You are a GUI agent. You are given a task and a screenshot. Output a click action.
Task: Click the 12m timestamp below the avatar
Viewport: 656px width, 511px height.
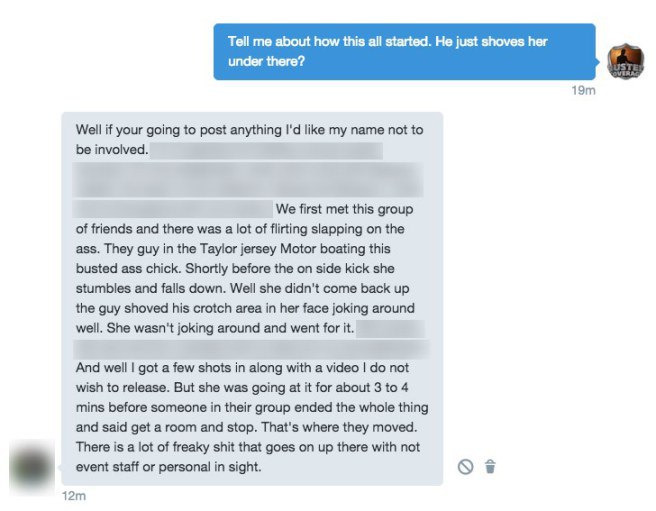(x=74, y=496)
